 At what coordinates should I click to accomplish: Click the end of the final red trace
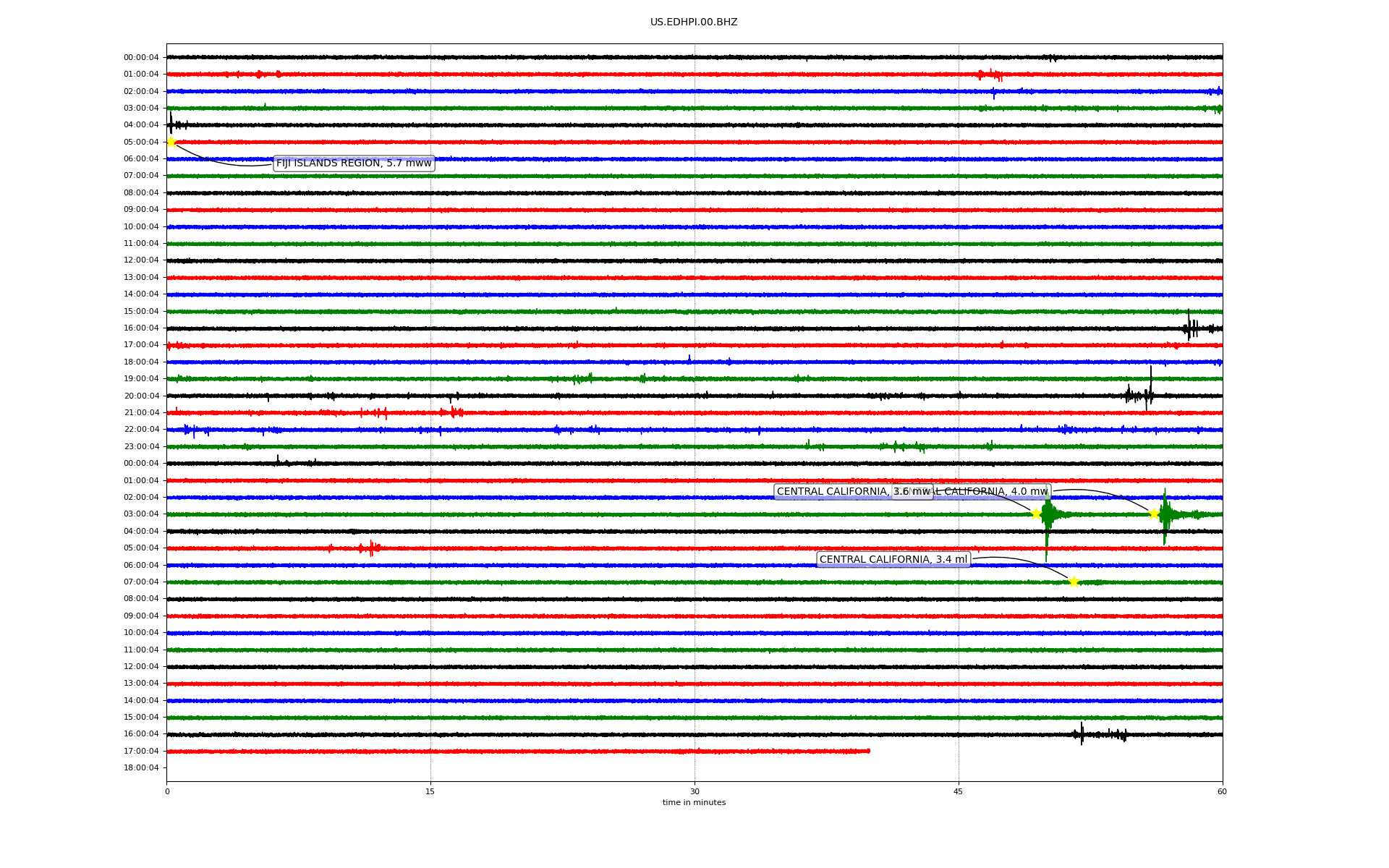(868, 751)
